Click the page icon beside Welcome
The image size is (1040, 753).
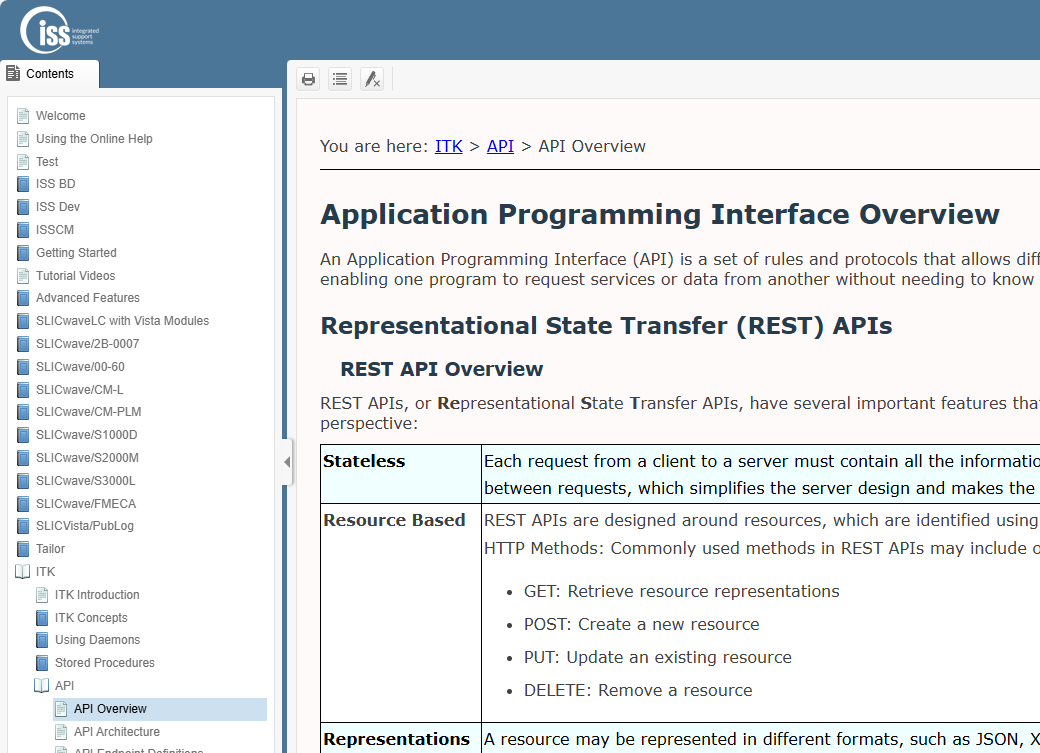22,115
